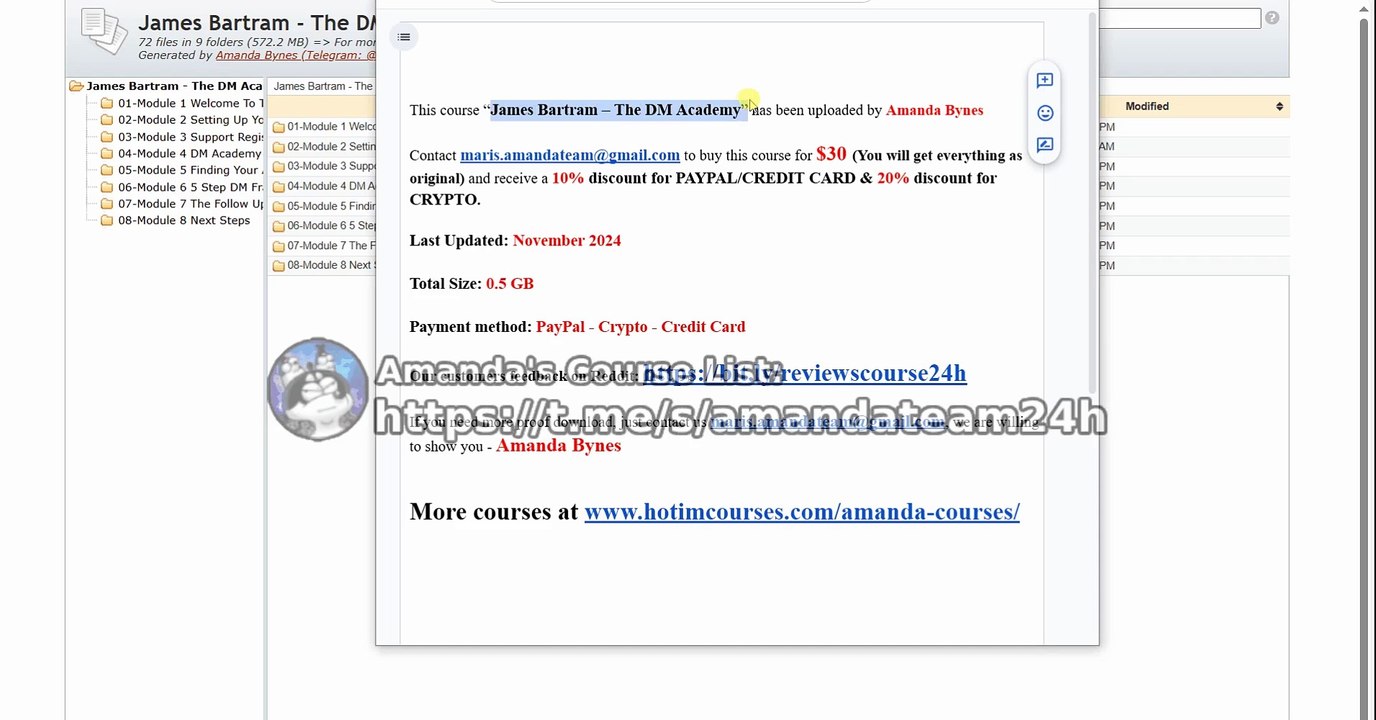This screenshot has height=720, width=1376.
Task: Click the Modified column header
Action: pos(1147,106)
